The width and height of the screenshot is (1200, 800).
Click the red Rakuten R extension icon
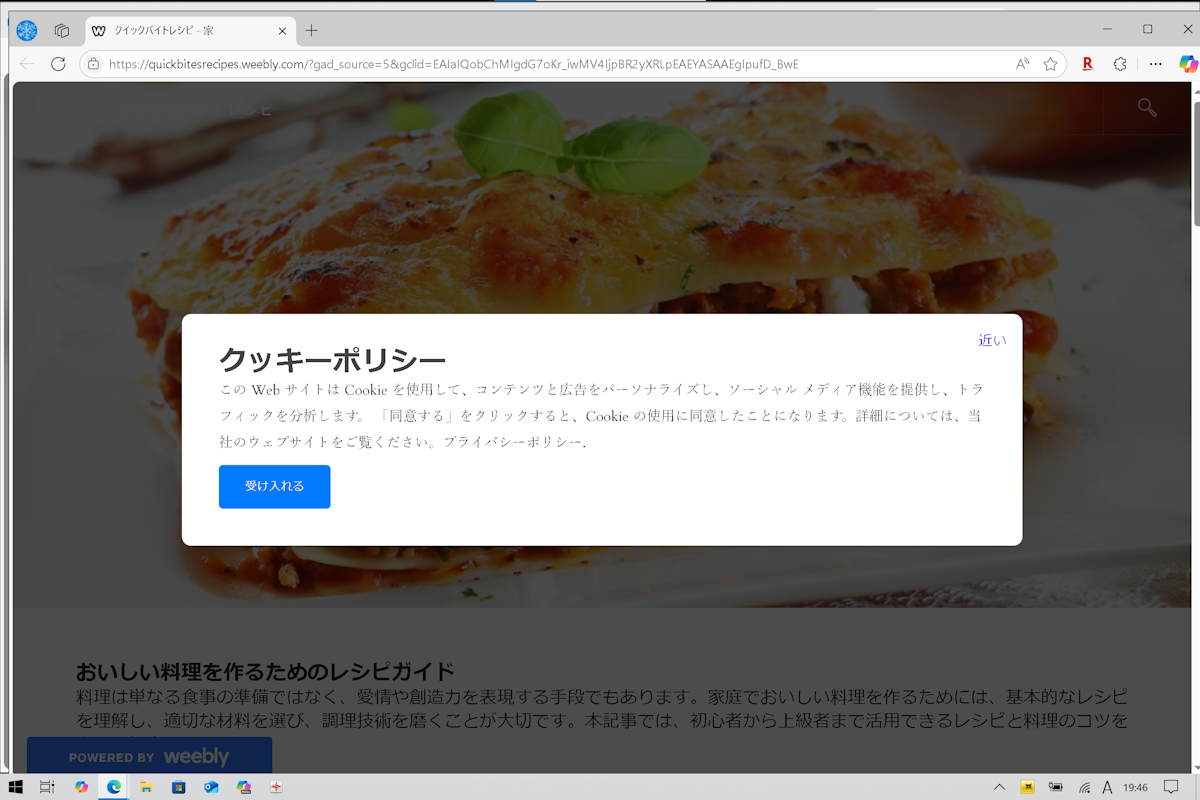point(1087,64)
